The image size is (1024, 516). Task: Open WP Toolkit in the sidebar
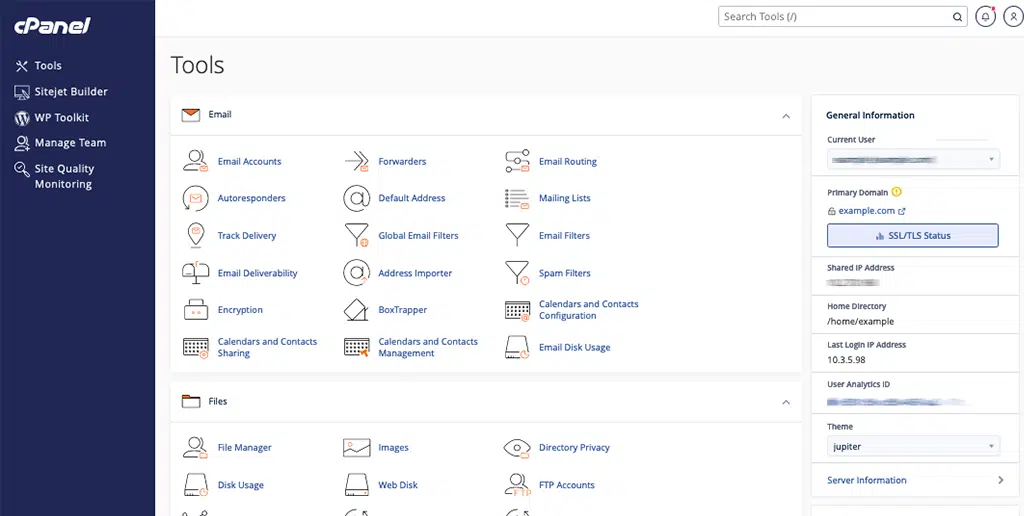click(52, 118)
